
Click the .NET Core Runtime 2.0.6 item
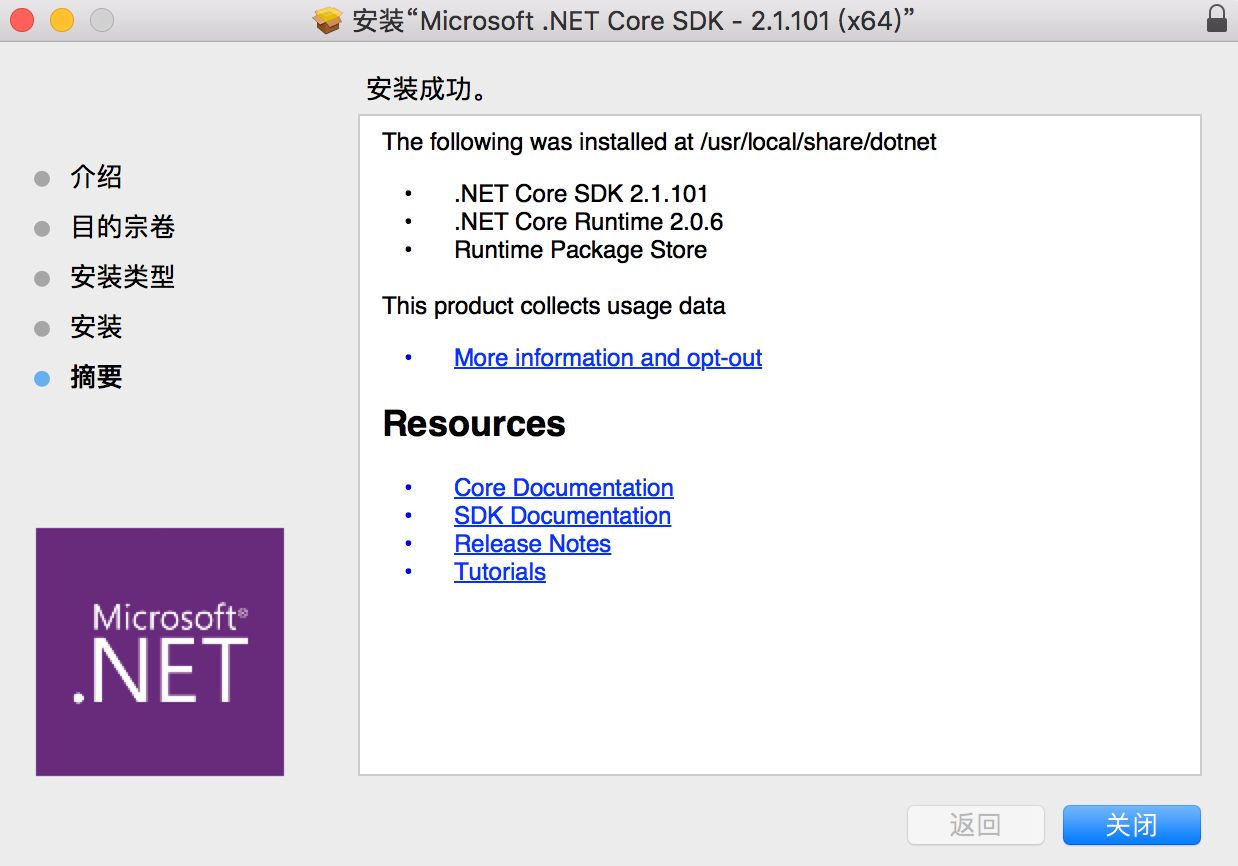pos(589,222)
